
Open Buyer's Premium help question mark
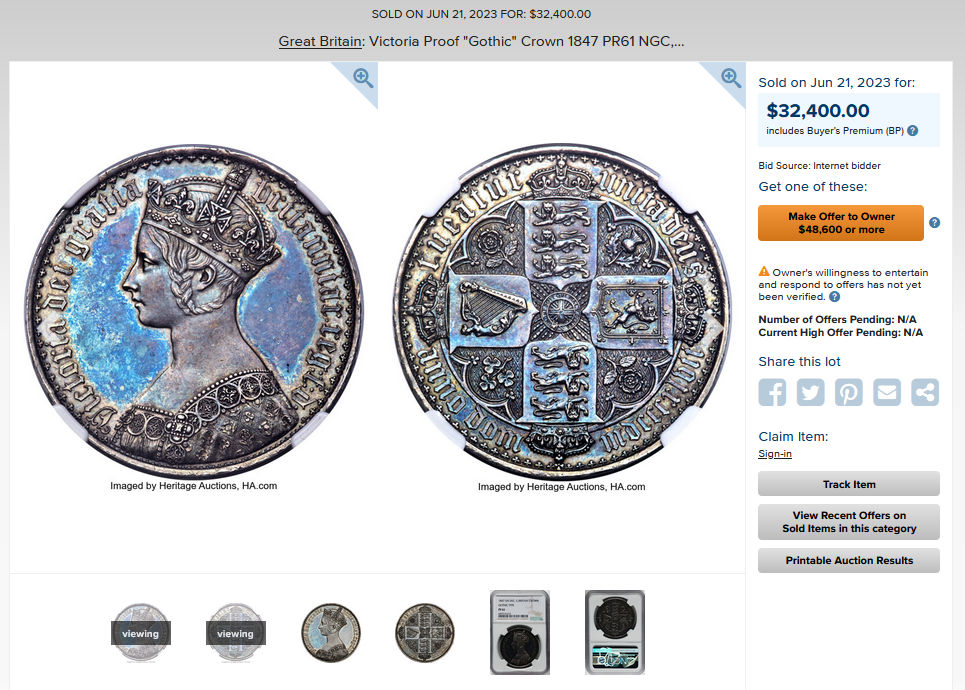point(913,130)
